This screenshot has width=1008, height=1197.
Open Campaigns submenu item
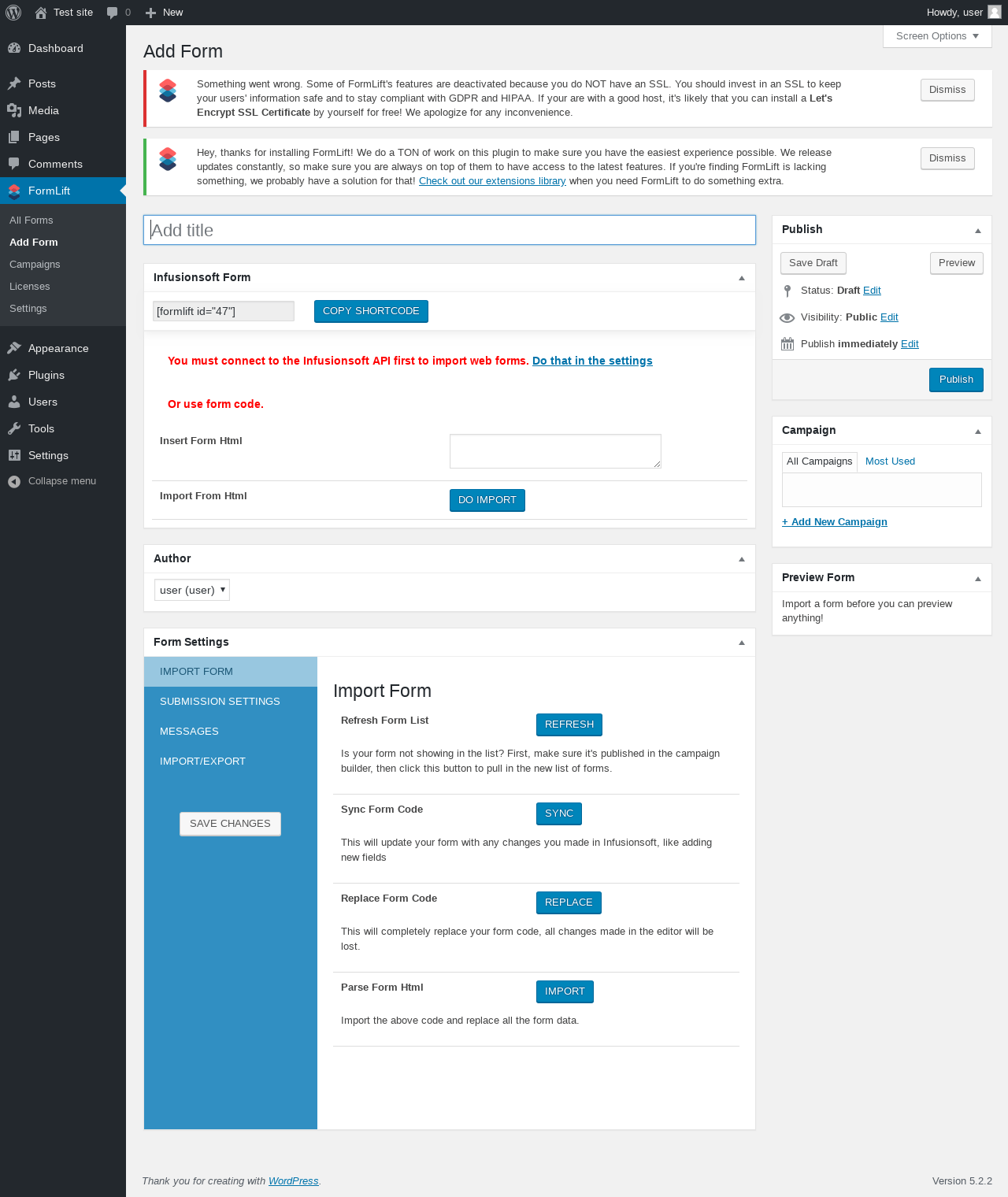coord(35,265)
